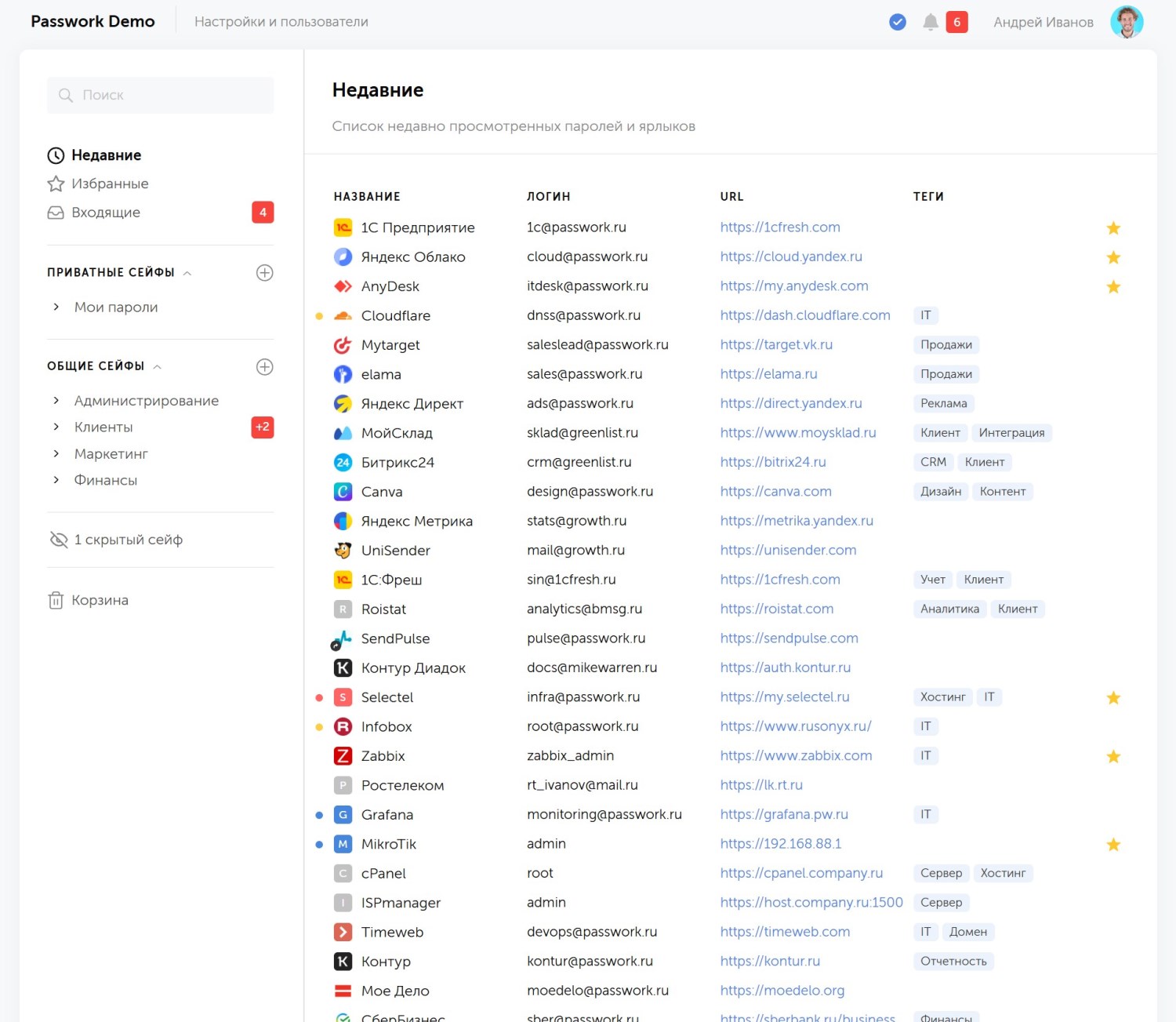This screenshot has height=1022, width=1176.
Task: Filter by the Отчетность tag
Action: [953, 962]
